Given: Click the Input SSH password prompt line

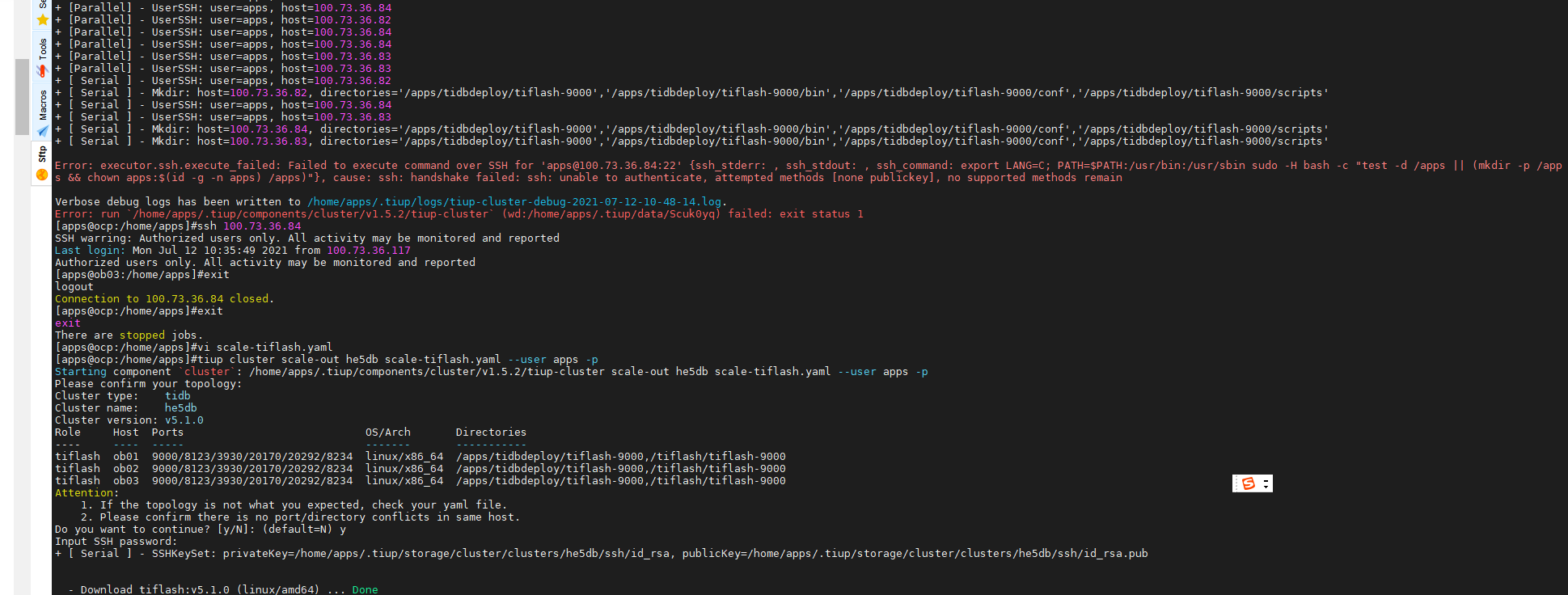Looking at the screenshot, I should tap(116, 542).
